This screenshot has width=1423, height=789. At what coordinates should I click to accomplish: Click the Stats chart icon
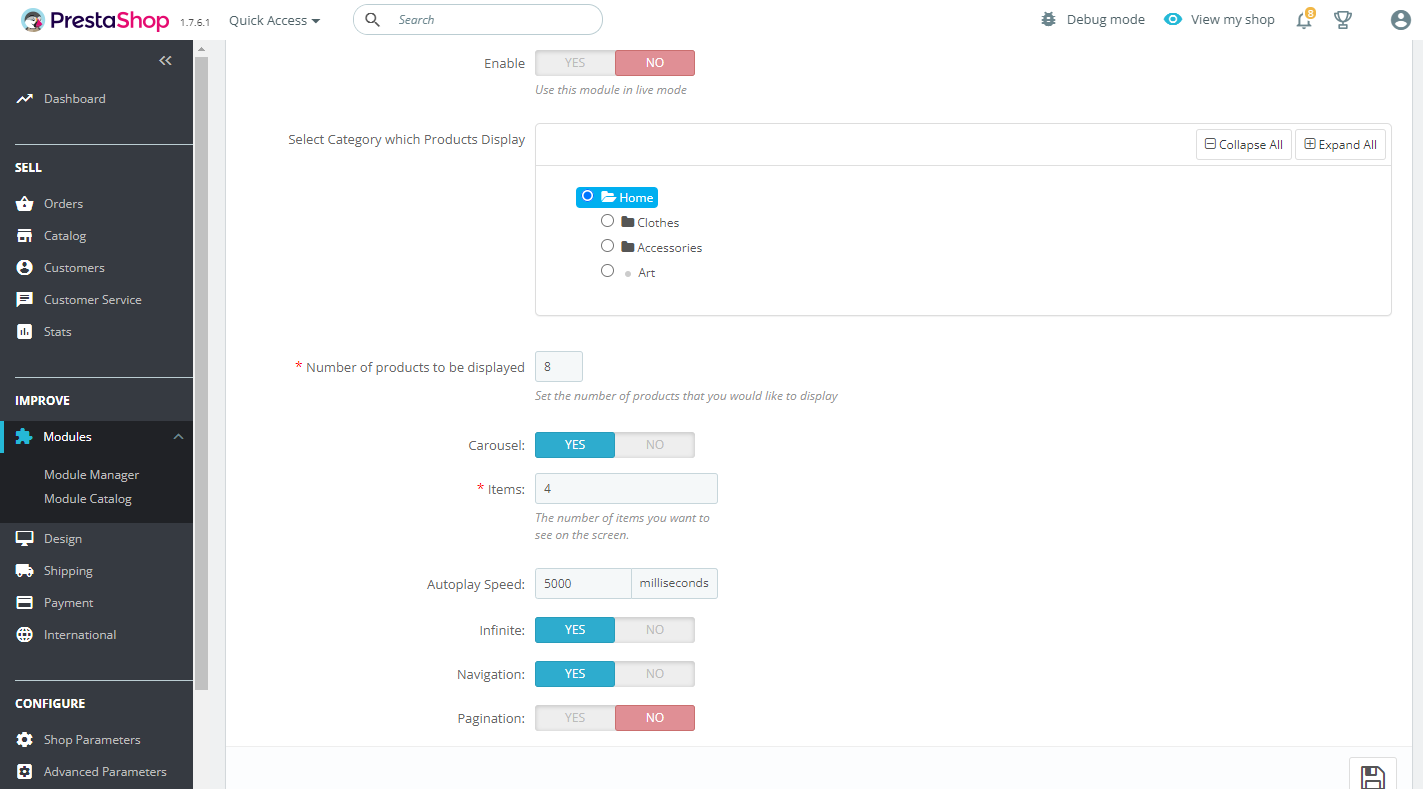[x=25, y=332]
